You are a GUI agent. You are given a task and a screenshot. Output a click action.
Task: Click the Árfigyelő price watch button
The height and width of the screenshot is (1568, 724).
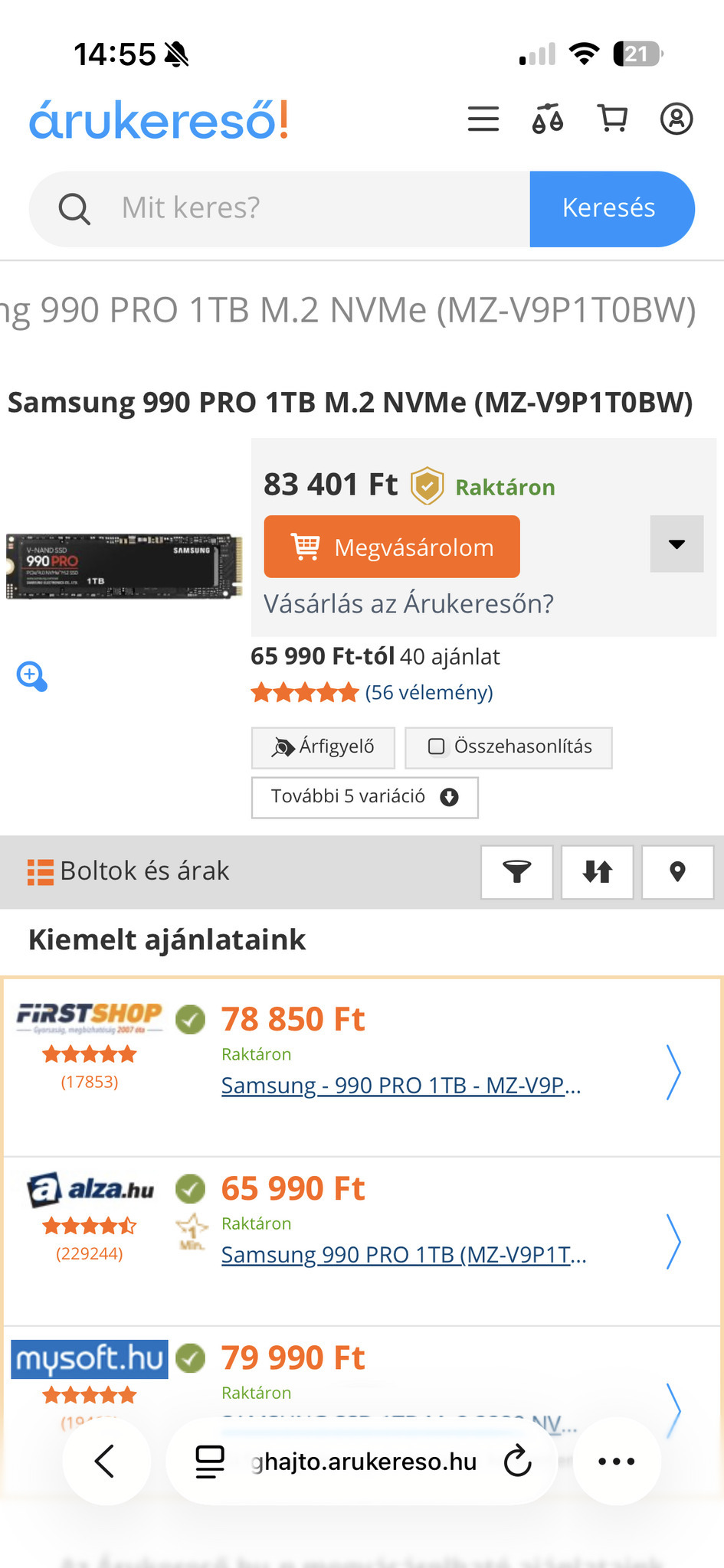coord(323,747)
